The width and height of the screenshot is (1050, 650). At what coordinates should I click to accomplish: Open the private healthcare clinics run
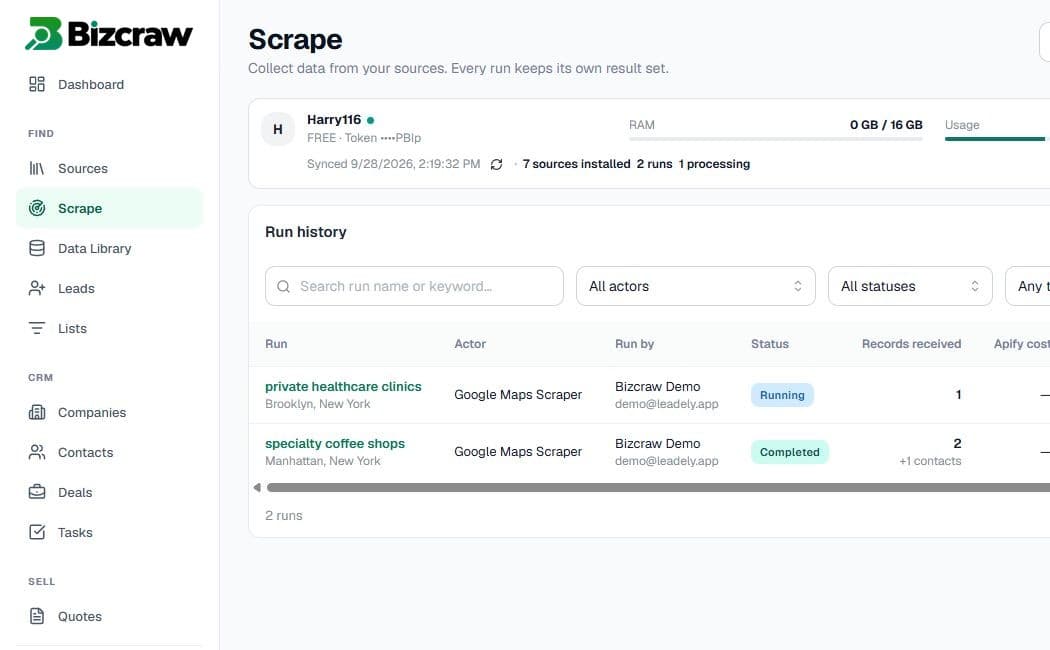tap(343, 386)
